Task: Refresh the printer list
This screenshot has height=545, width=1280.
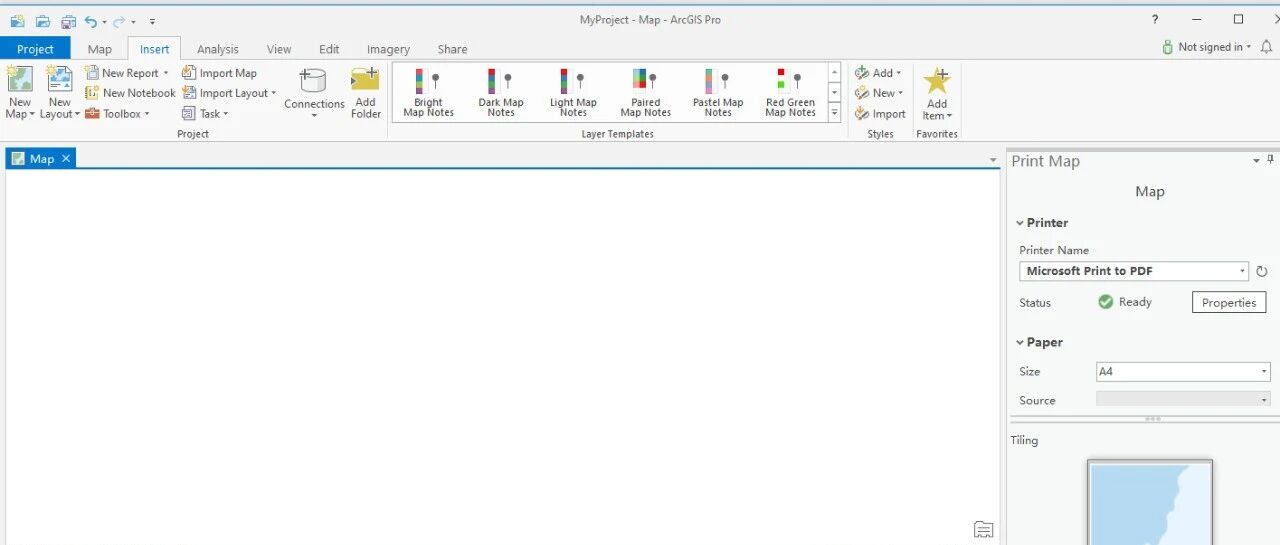Action: click(1262, 271)
